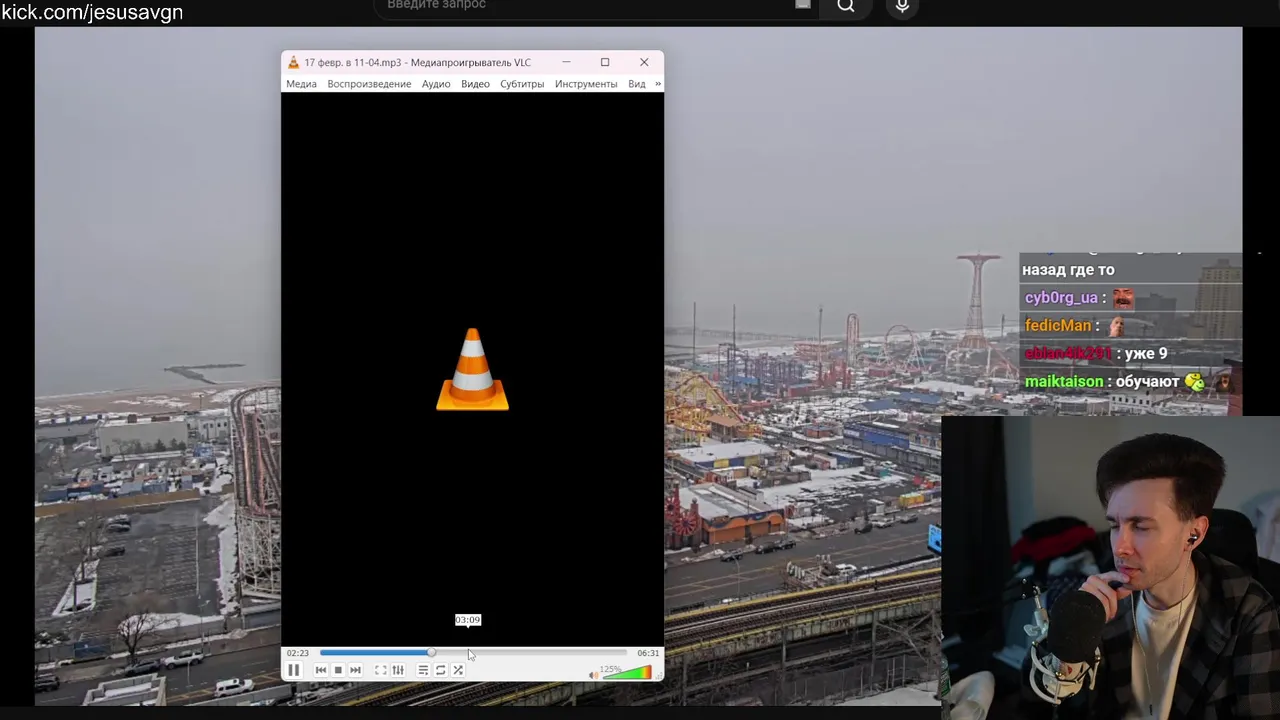Screen dimensions: 1280x720
Task: Click the streamer webcam overlay
Action: point(1110,567)
